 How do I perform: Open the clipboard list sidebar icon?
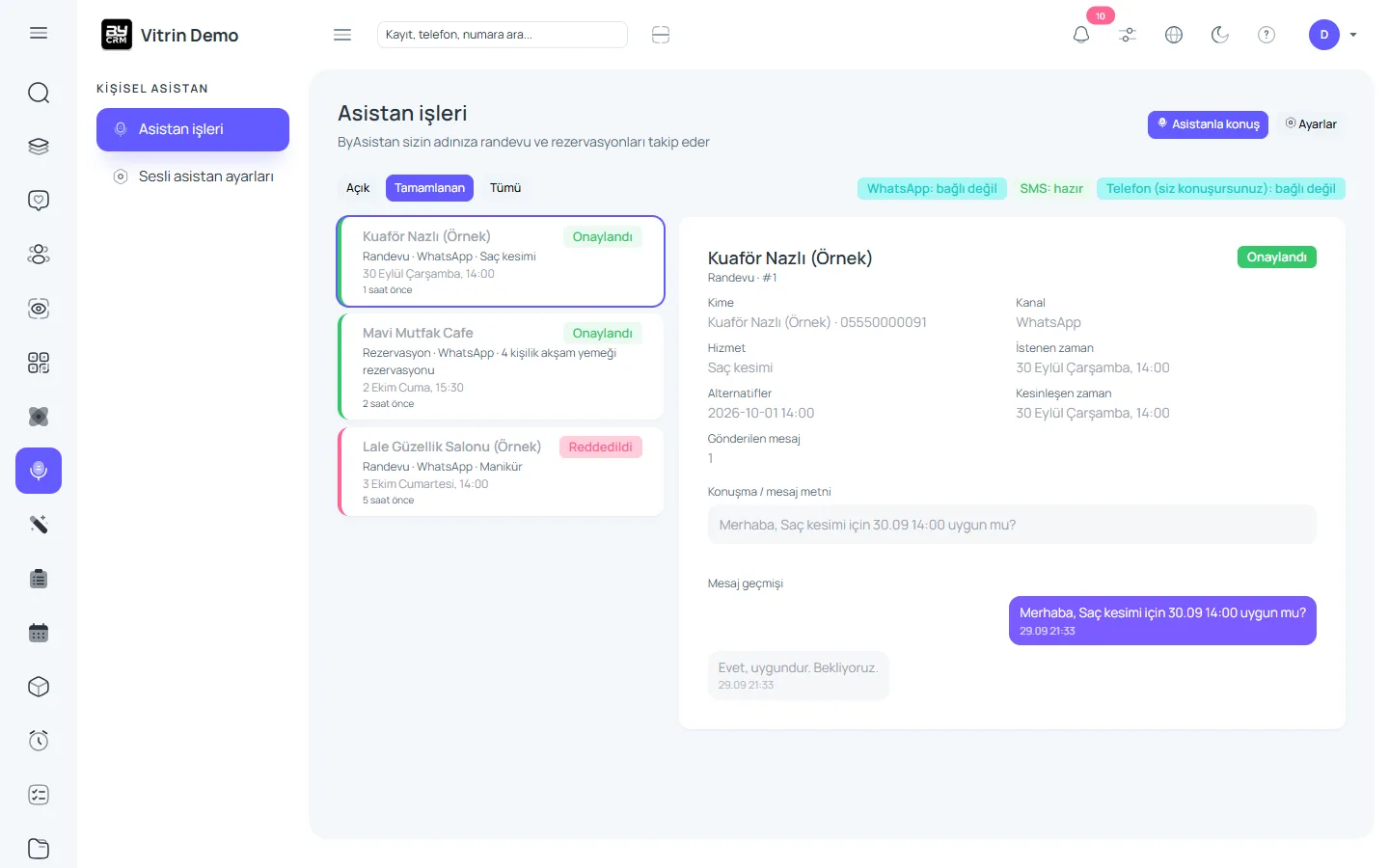pos(39,579)
